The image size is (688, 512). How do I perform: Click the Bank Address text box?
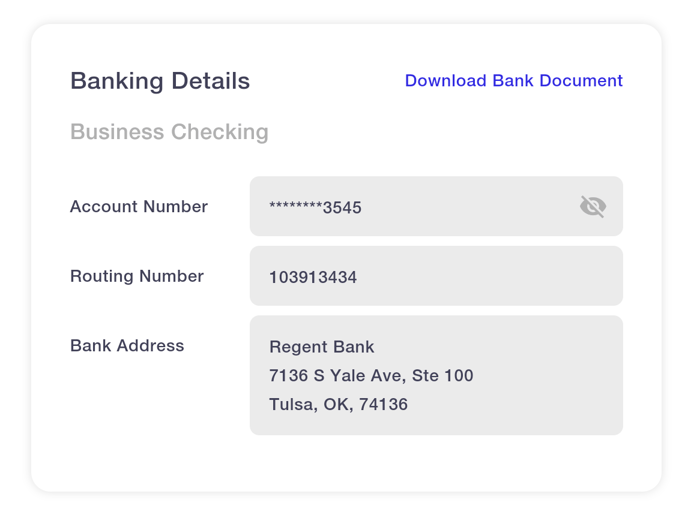tap(436, 375)
